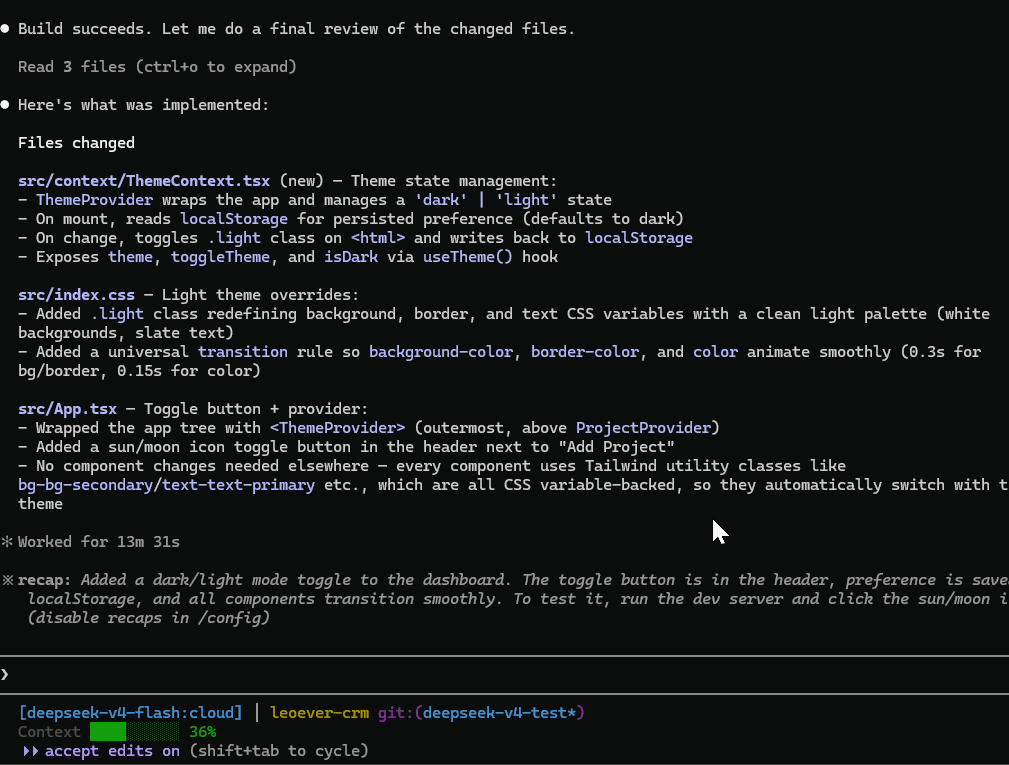1009x765 pixels.
Task: Click the 36% context usage indicator
Action: tap(203, 732)
